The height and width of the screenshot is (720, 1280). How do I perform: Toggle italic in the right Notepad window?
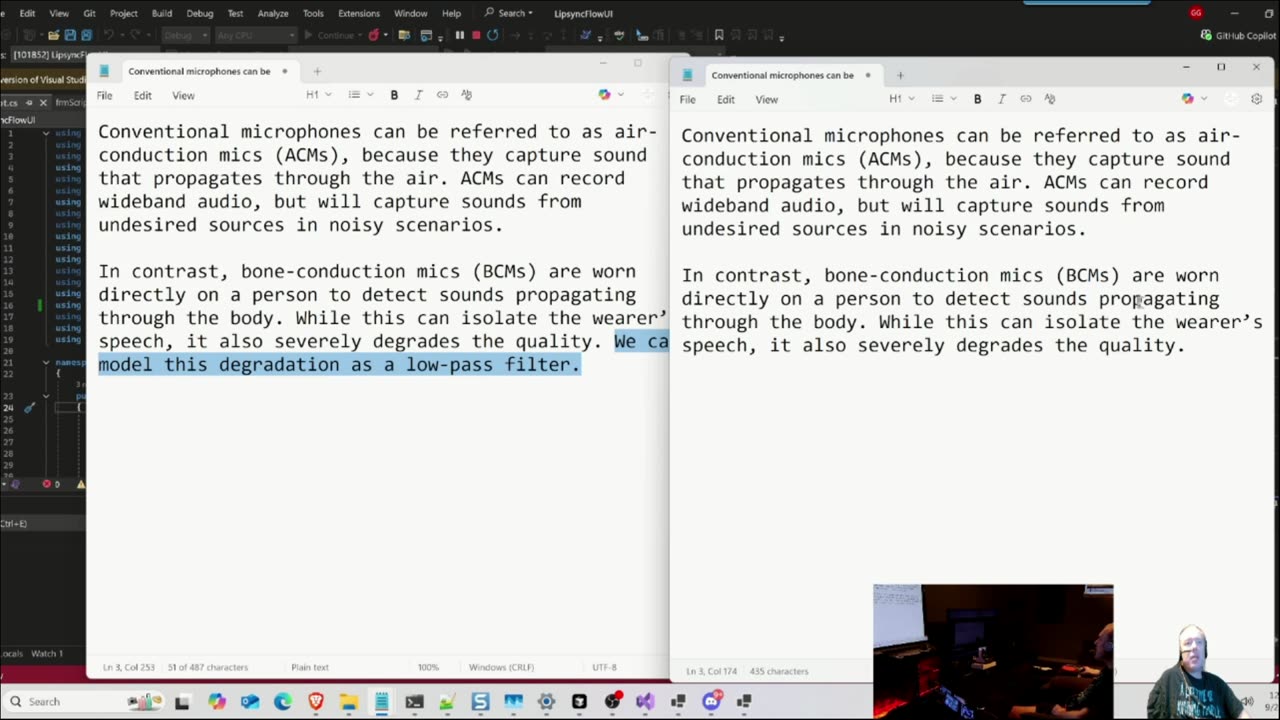point(1001,99)
